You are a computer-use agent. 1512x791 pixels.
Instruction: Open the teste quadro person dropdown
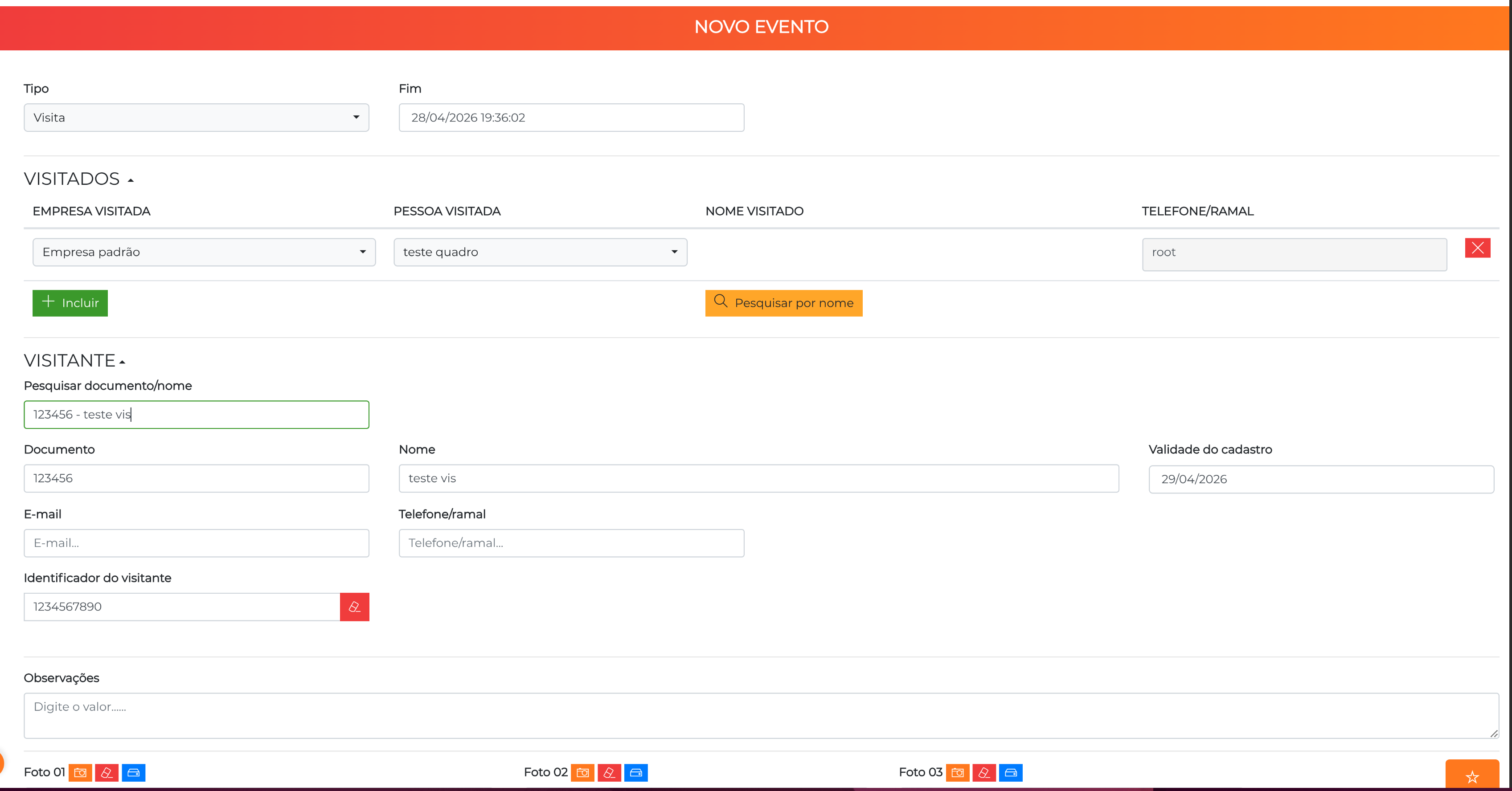coord(541,252)
